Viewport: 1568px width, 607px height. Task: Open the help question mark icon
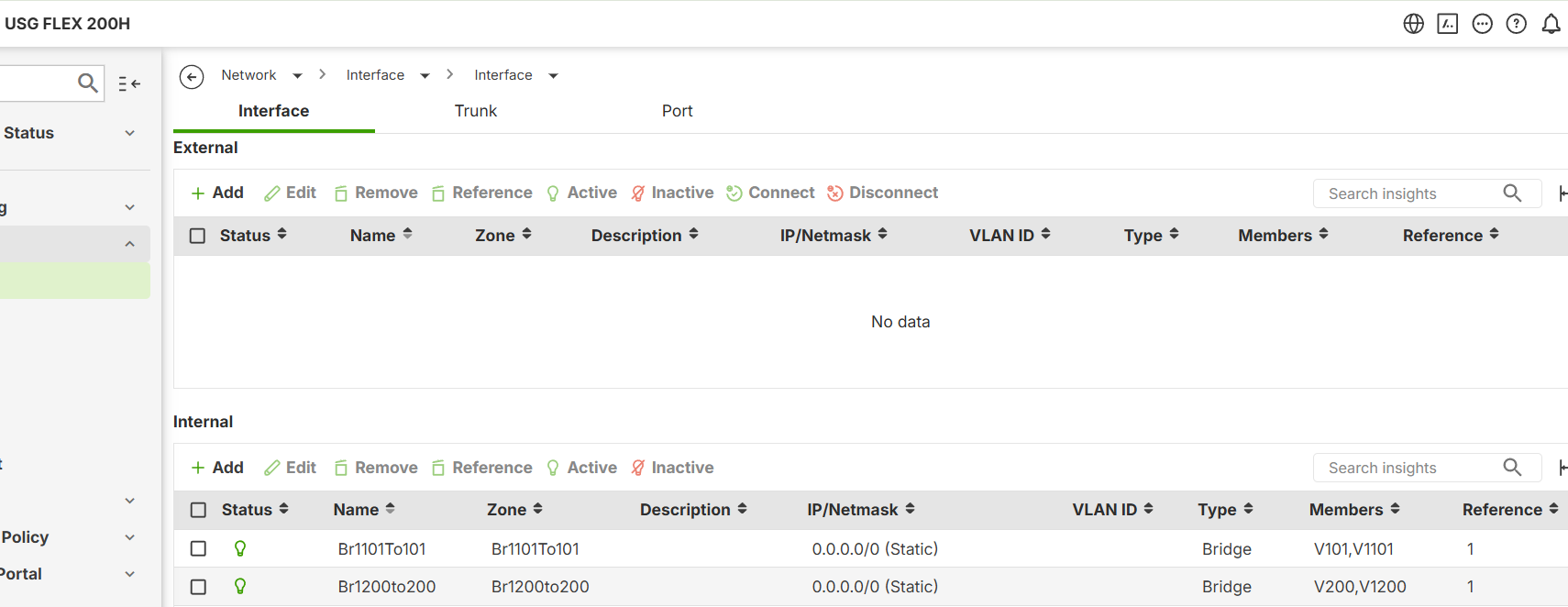click(x=1517, y=24)
